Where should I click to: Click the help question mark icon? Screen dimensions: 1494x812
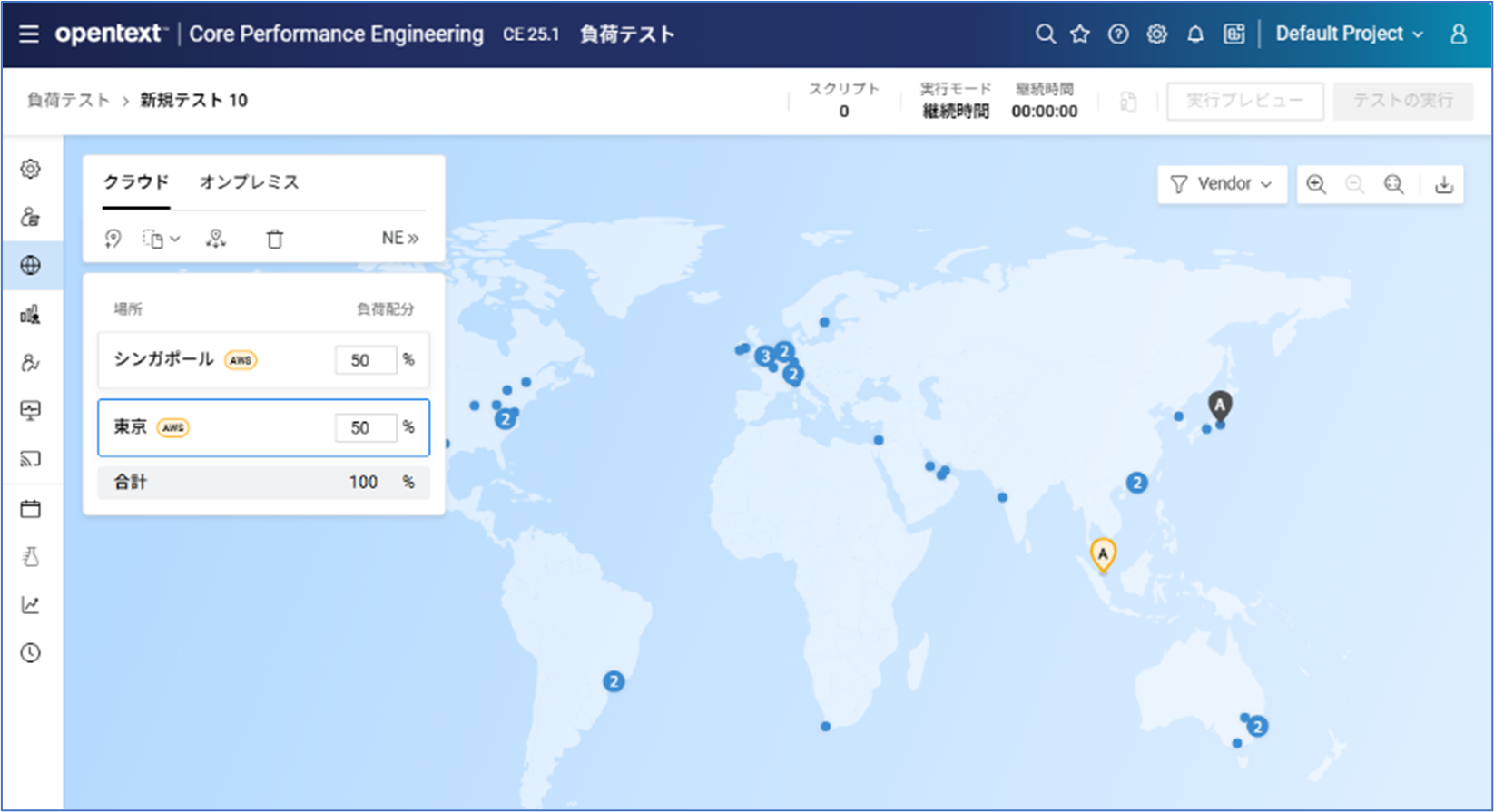(1118, 34)
